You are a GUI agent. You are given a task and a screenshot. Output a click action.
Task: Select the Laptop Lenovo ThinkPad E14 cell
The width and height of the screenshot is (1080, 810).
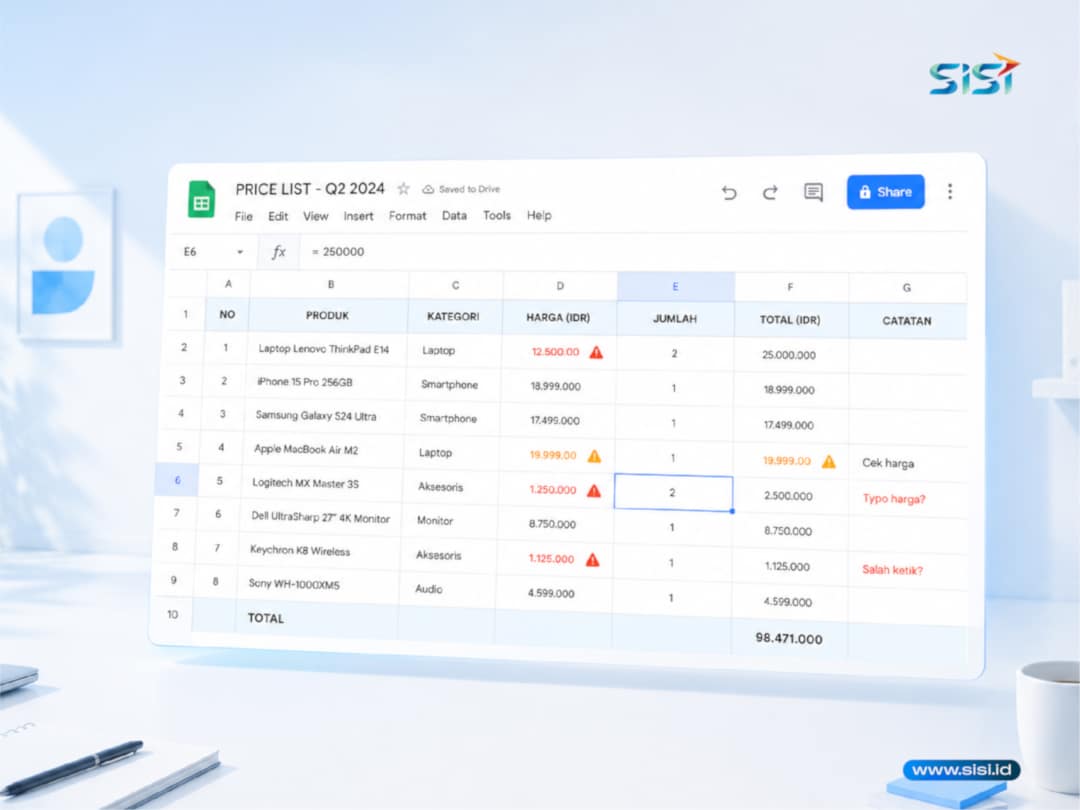[x=324, y=349]
